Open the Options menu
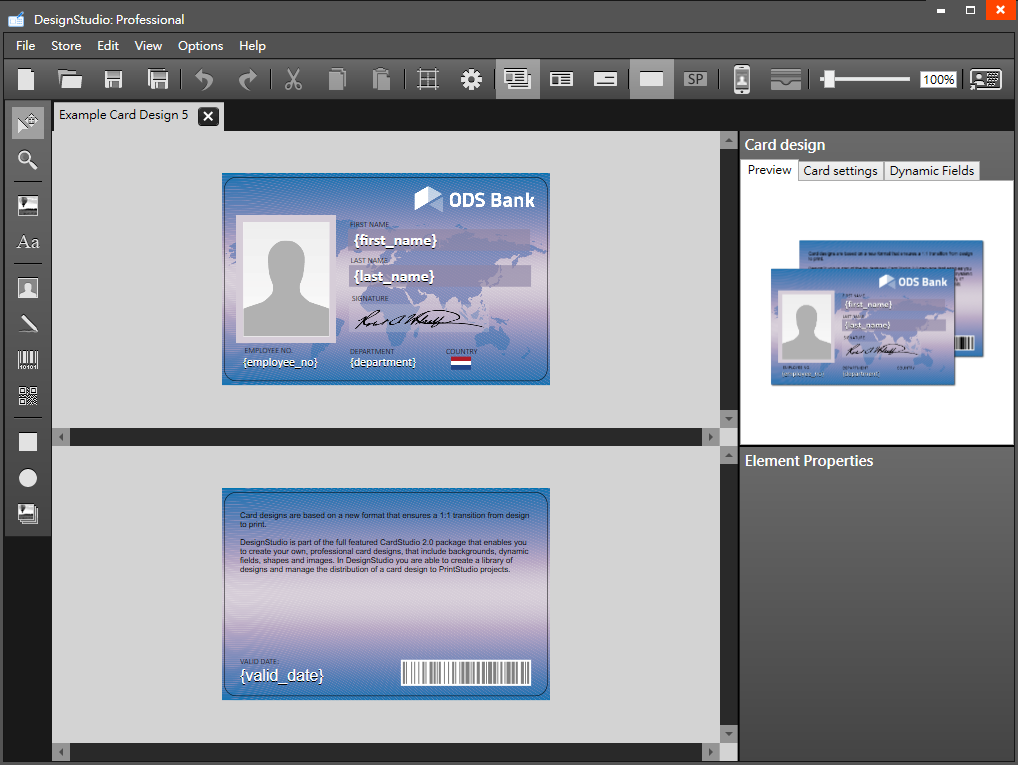Image resolution: width=1018 pixels, height=765 pixels. 201,45
